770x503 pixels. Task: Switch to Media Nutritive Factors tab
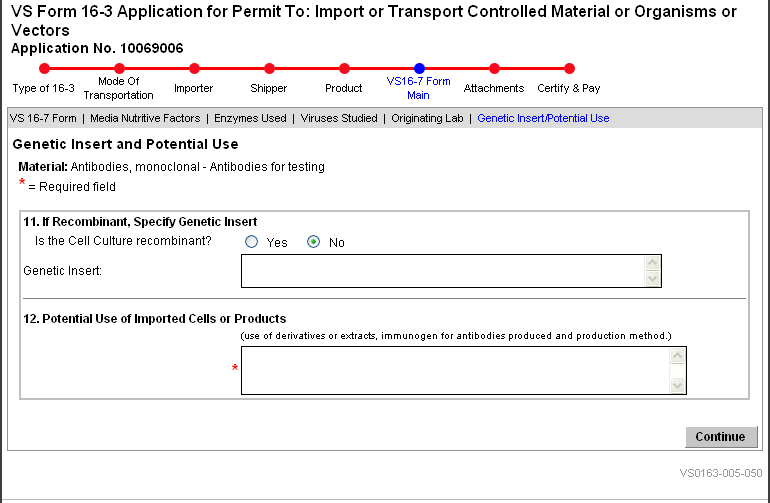[145, 118]
